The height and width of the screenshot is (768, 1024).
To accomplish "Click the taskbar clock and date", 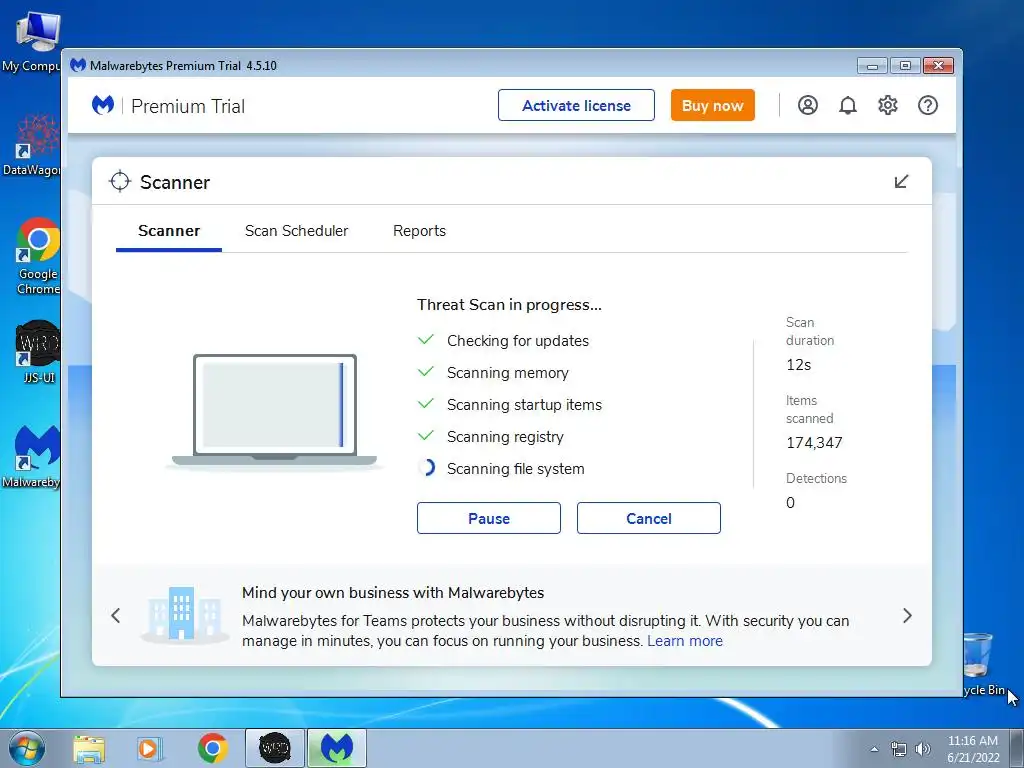I will point(973,749).
